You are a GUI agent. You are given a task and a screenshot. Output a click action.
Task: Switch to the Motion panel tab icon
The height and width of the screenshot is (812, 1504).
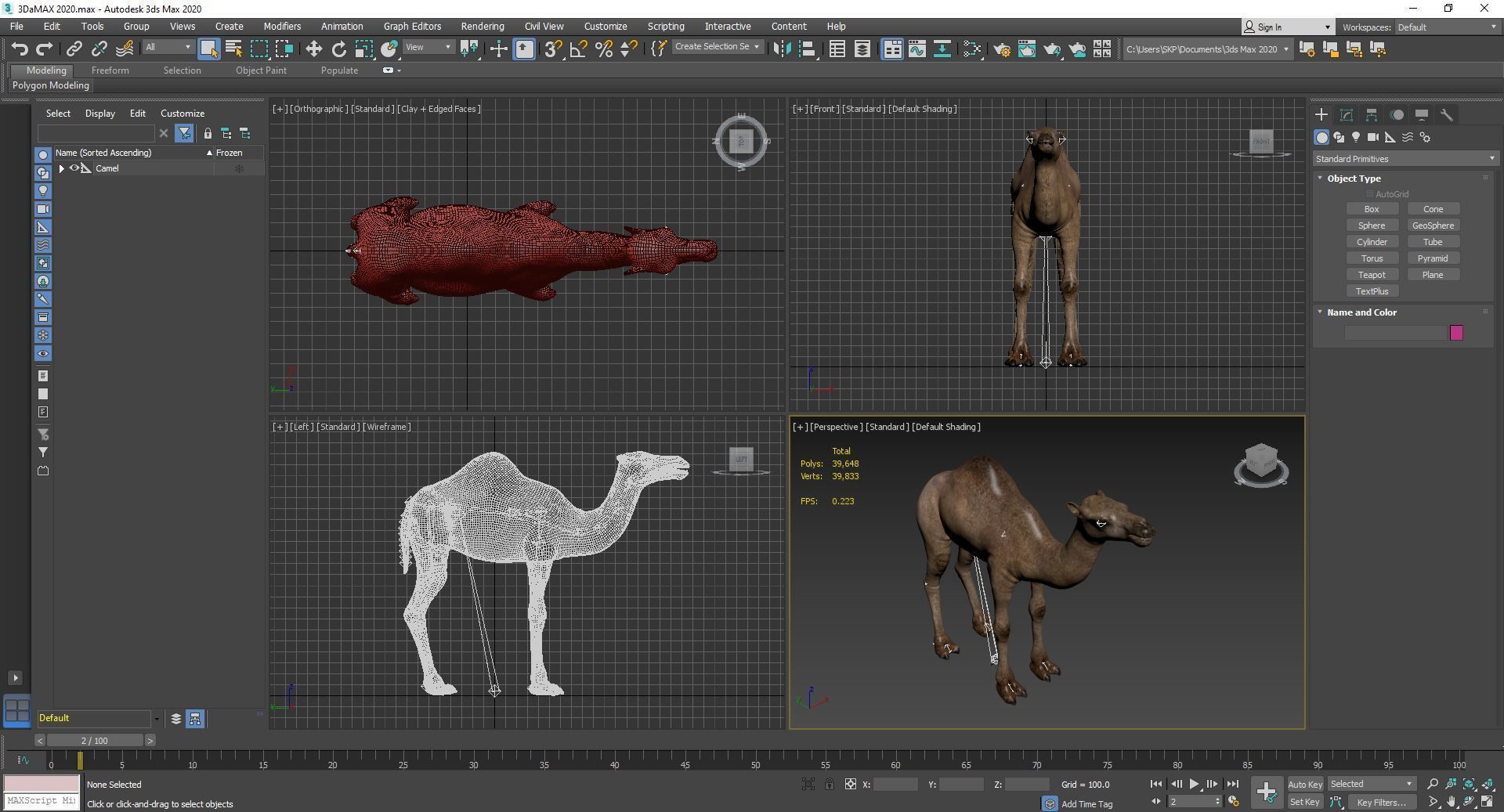pyautogui.click(x=1397, y=114)
